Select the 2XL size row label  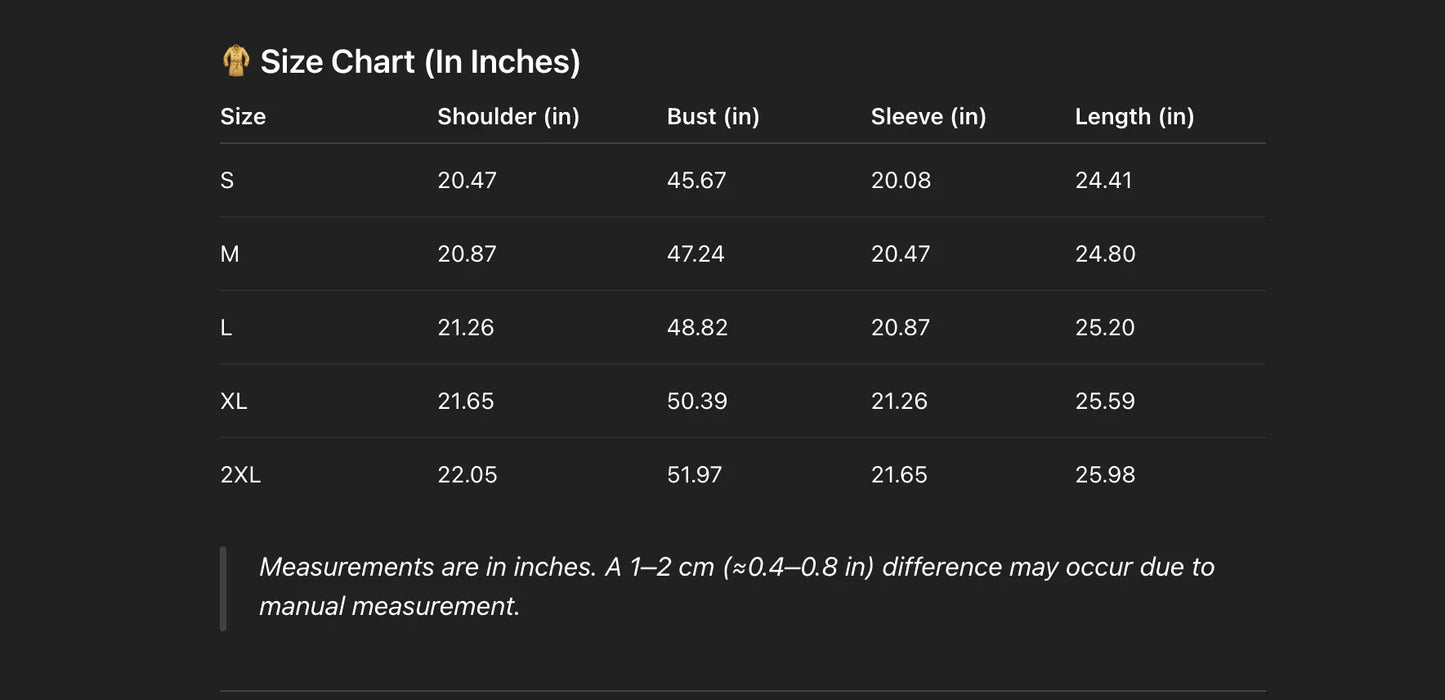[240, 475]
